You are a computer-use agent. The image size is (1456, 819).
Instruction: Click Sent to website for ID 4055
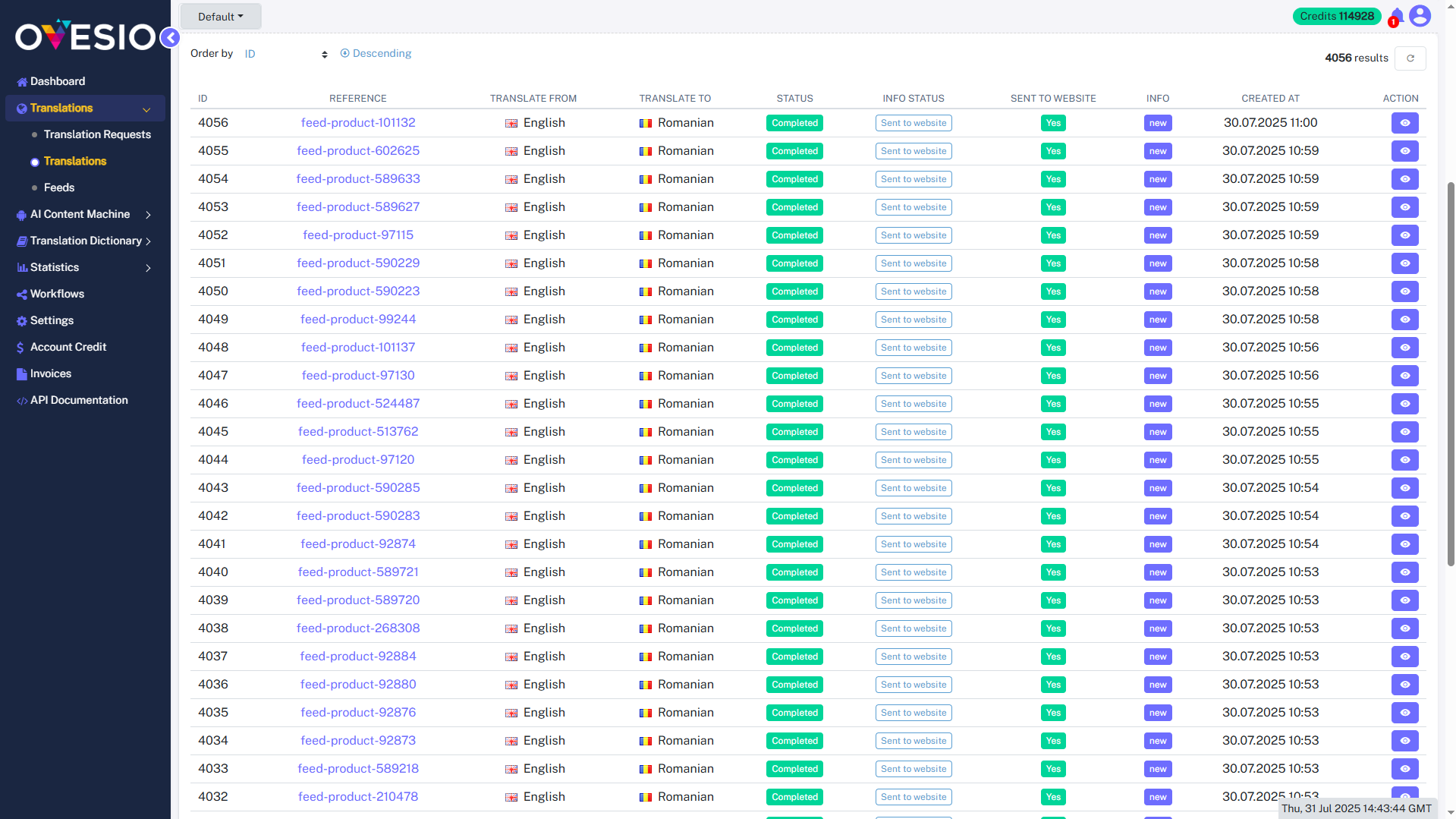[x=914, y=151]
